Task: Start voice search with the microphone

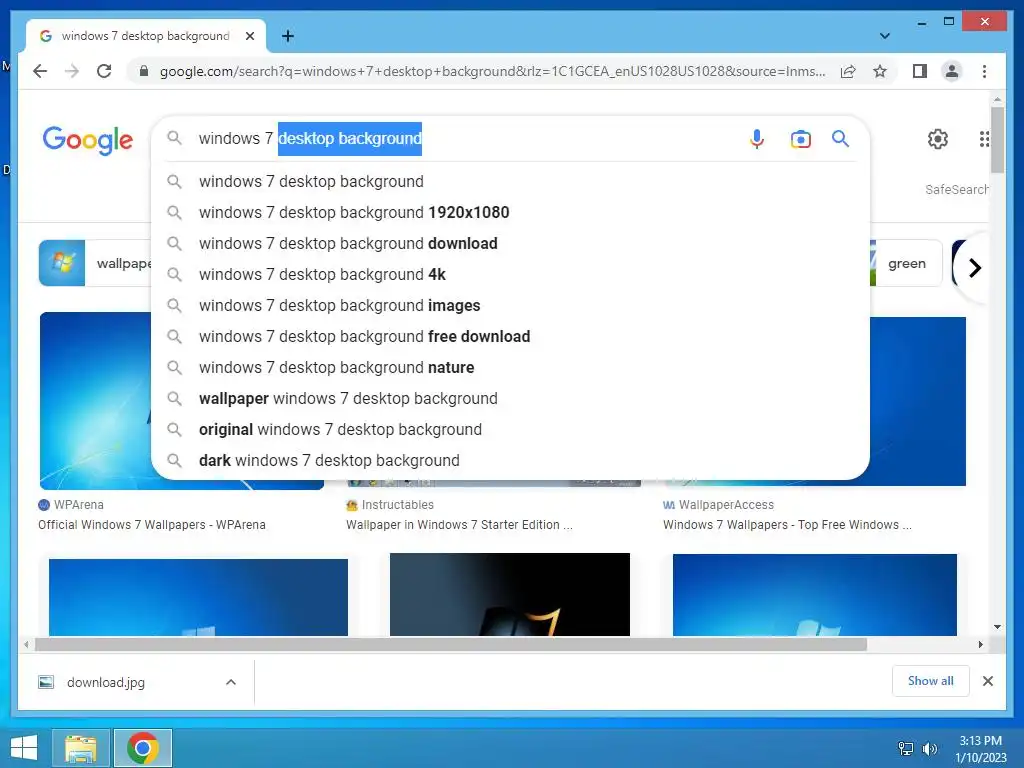Action: tap(757, 138)
